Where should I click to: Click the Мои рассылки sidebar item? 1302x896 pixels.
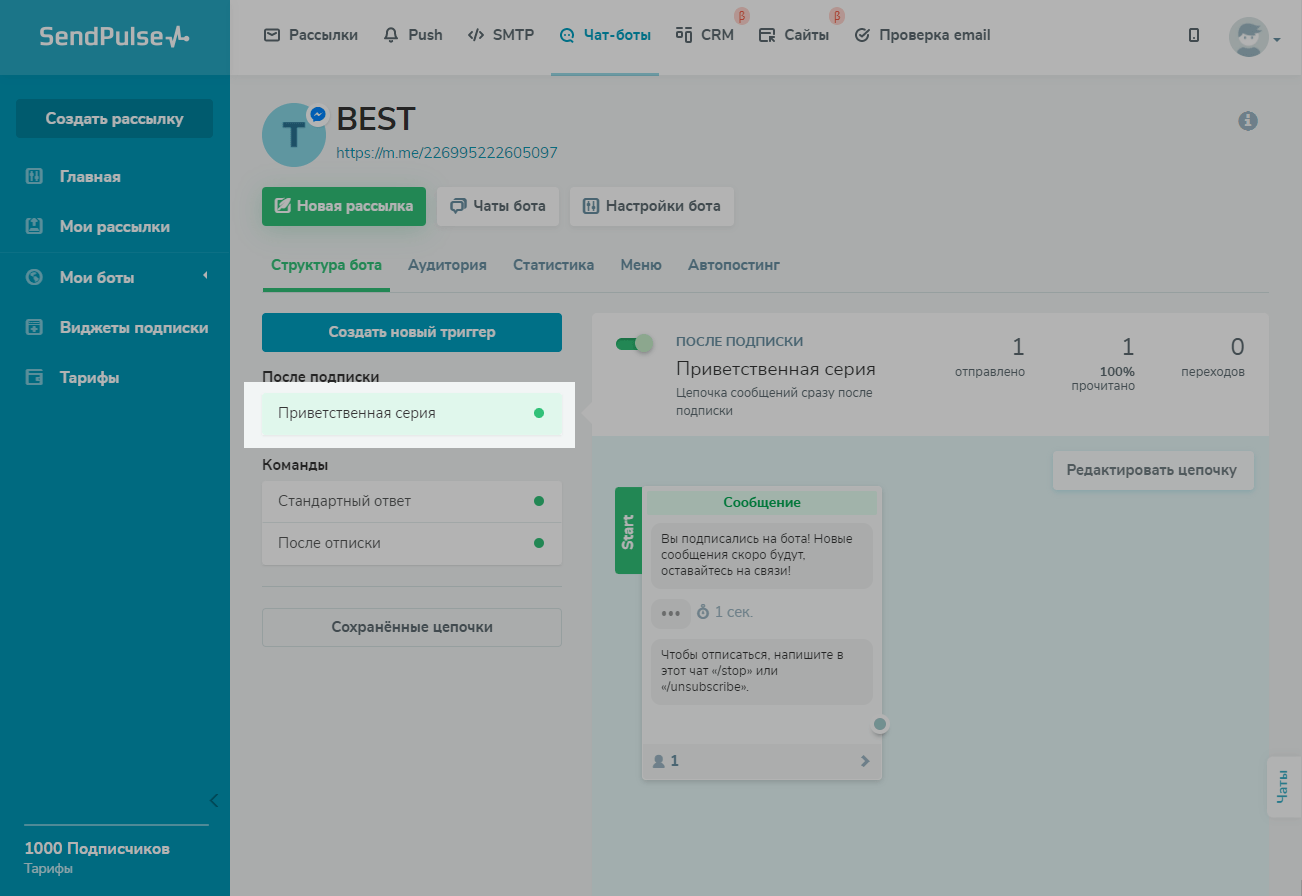(114, 227)
